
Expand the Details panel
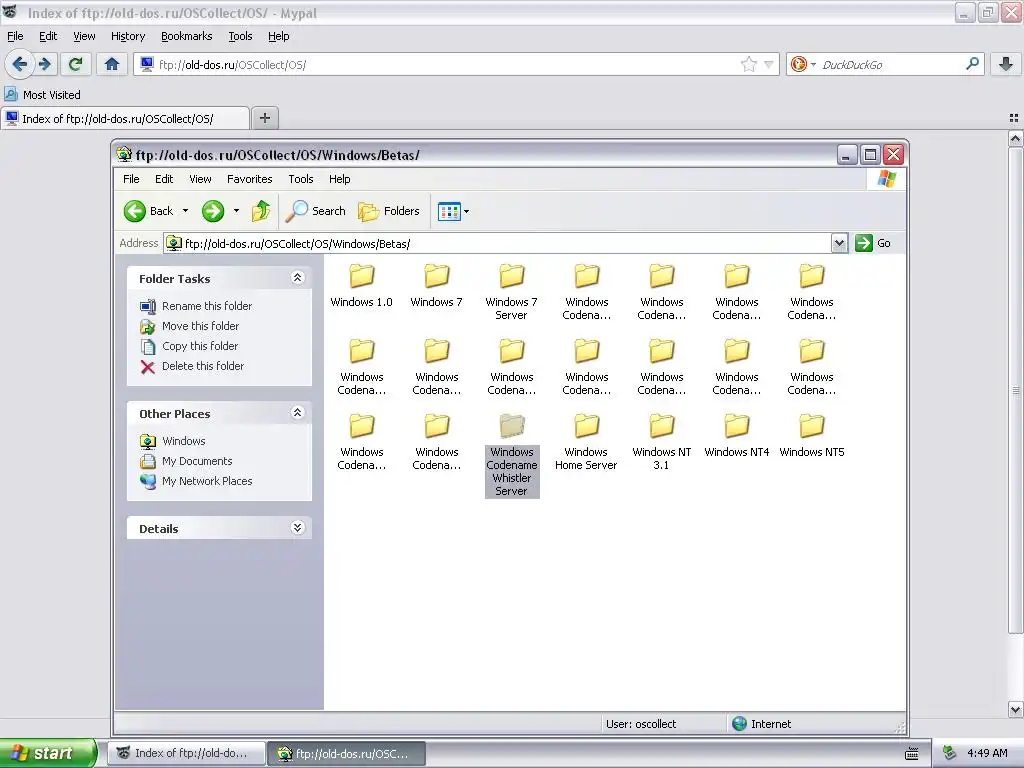(297, 528)
